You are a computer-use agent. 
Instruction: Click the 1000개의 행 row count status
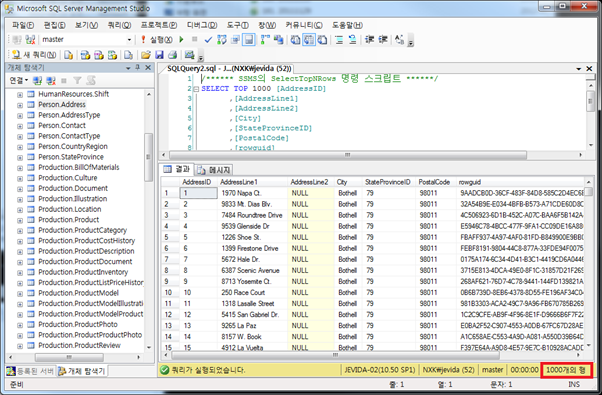566,370
